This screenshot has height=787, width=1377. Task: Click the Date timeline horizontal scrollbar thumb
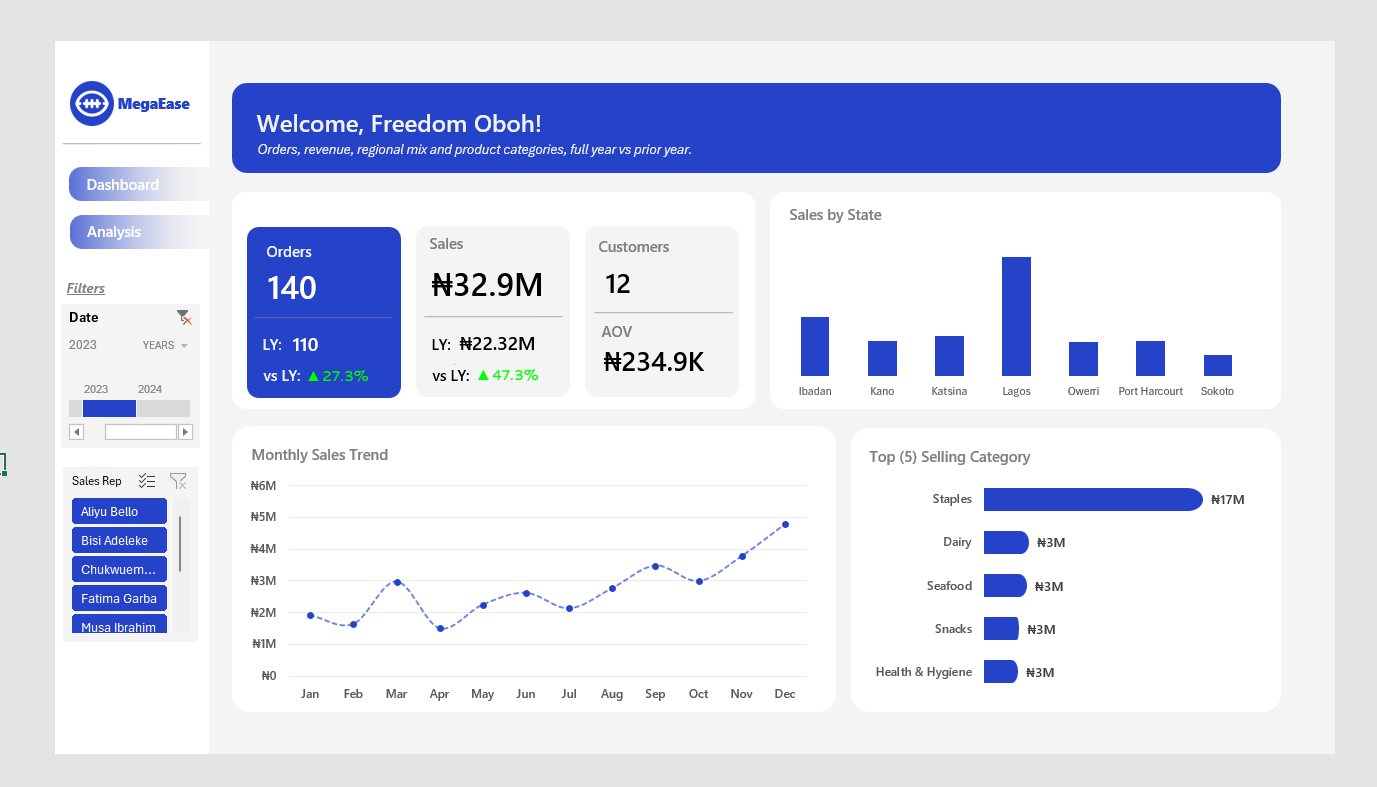pos(140,432)
